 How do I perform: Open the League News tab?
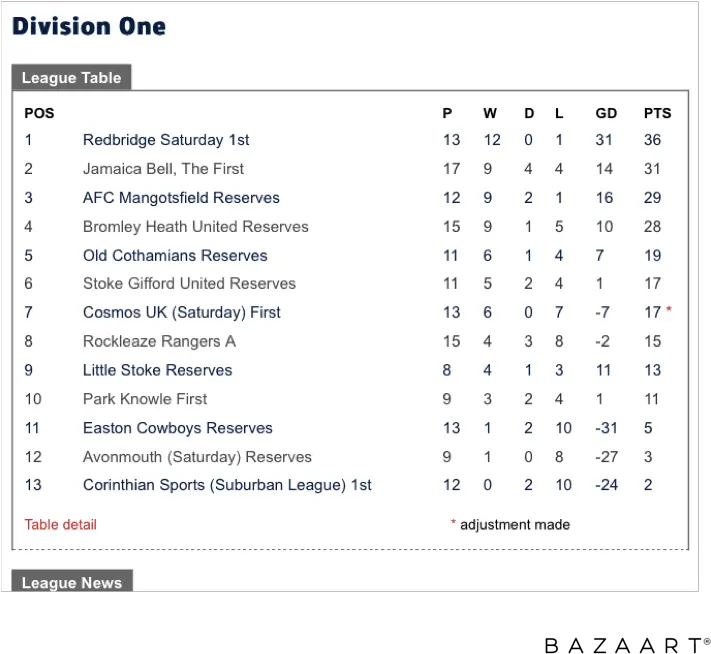pyautogui.click(x=72, y=581)
